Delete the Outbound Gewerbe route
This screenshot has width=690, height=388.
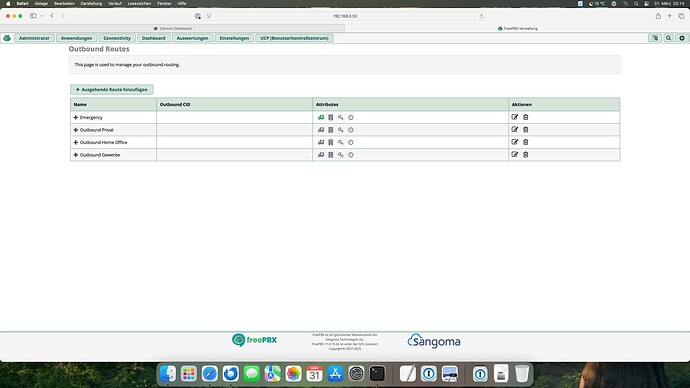click(525, 154)
